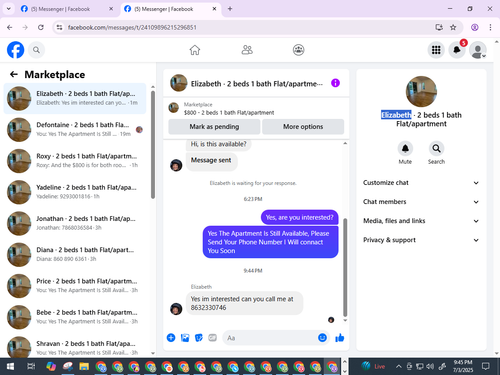Screen dimensions: 500x375
Task: Click the message with phone number 8632330746
Action: [x=245, y=303]
